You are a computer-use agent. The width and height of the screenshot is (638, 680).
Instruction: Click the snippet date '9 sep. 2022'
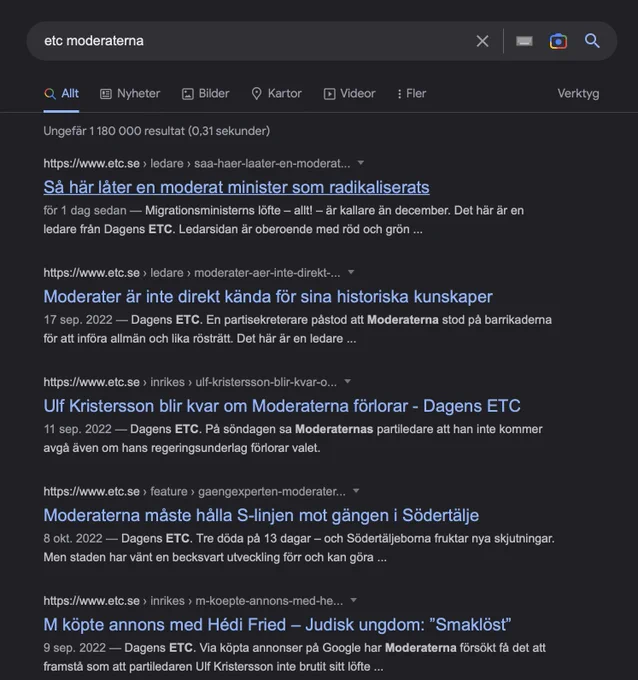click(75, 647)
